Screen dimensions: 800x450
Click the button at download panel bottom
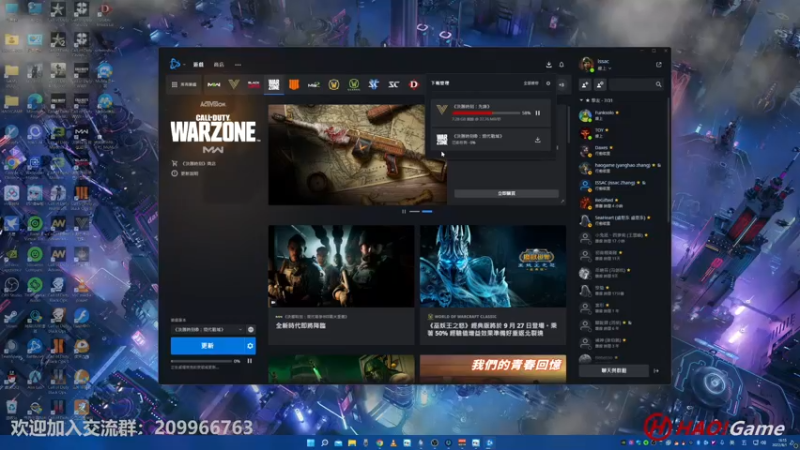pos(506,193)
